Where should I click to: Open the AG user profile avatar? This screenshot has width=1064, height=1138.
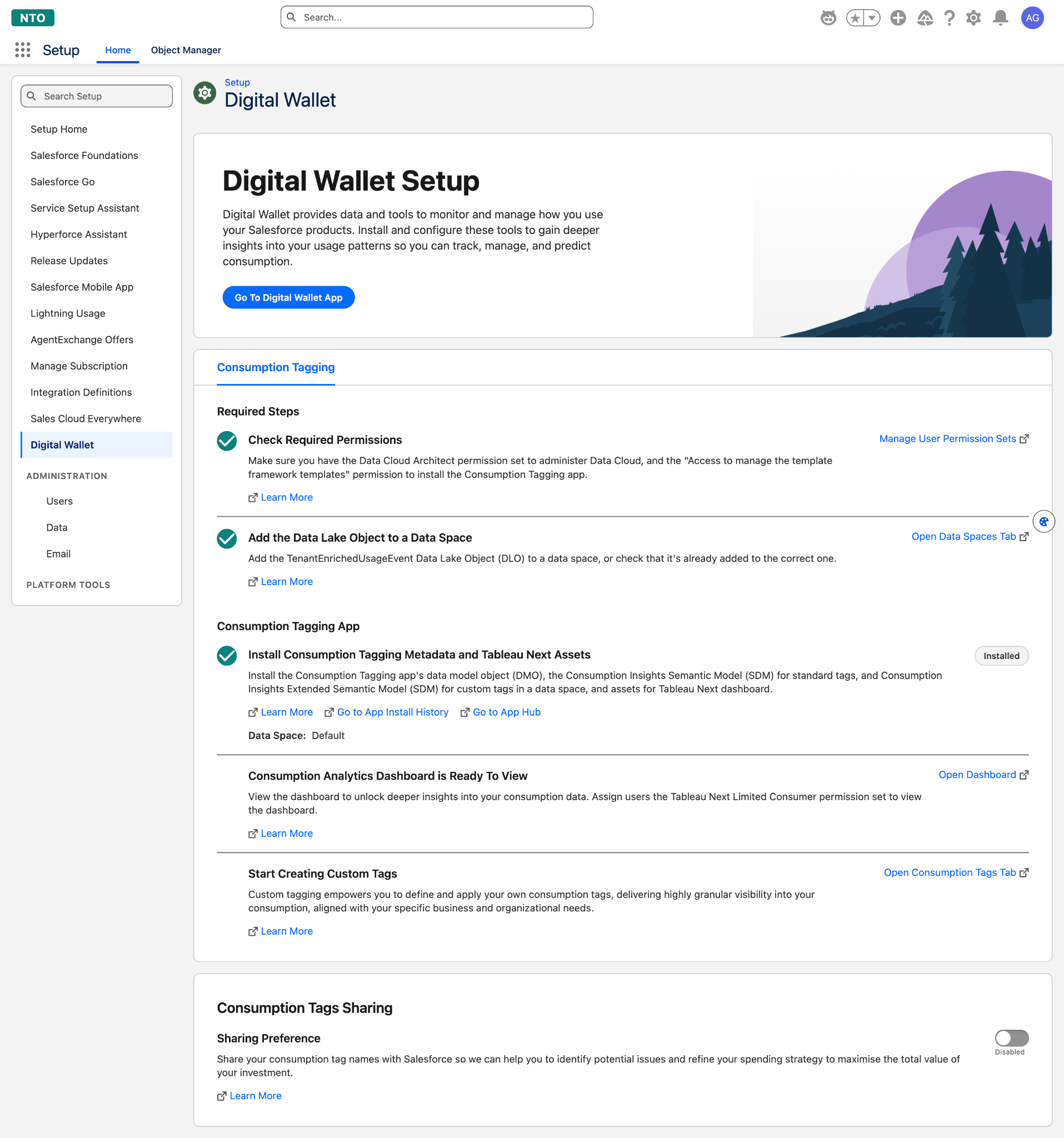(1032, 18)
